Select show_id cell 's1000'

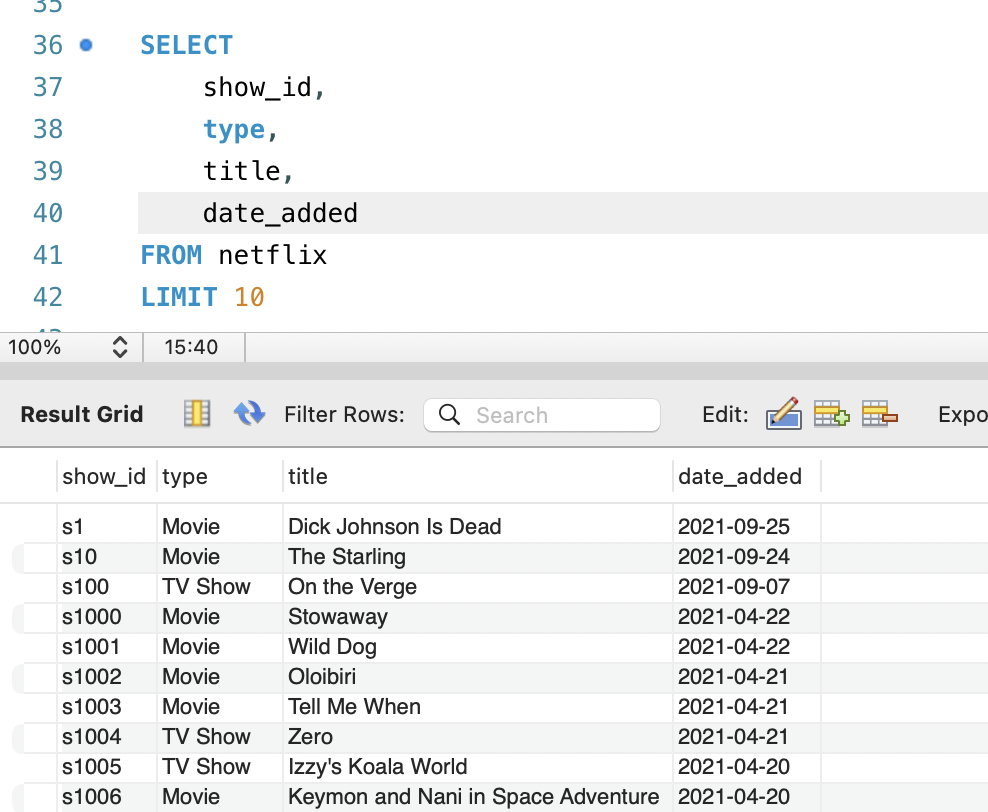click(x=106, y=617)
